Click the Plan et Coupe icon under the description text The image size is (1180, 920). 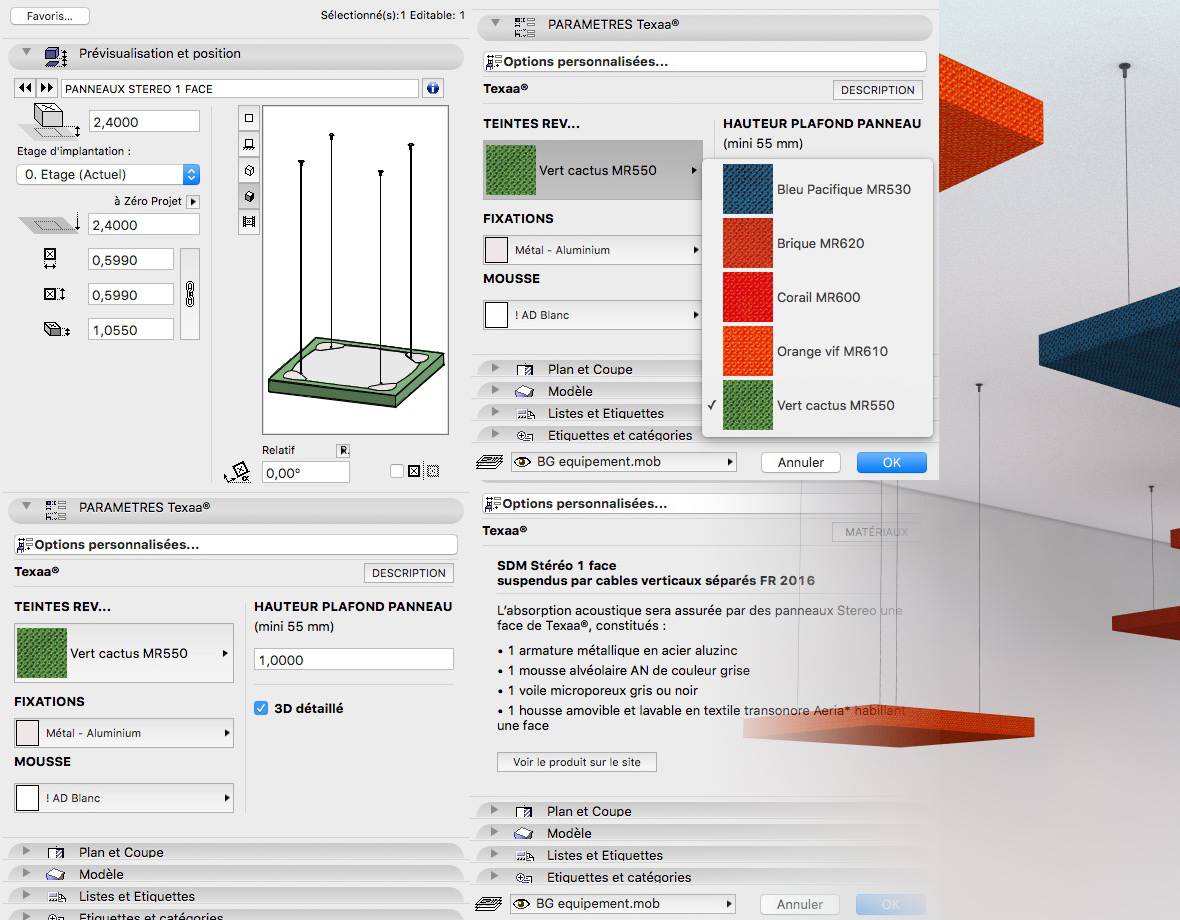524,812
